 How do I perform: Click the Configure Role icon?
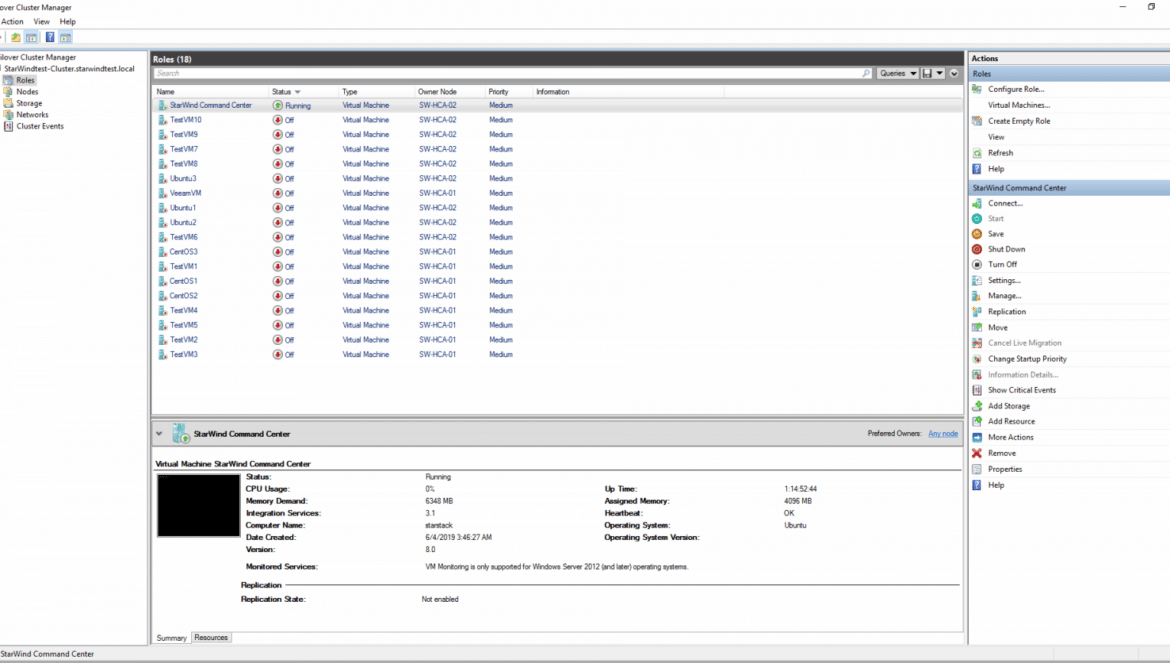coord(977,89)
